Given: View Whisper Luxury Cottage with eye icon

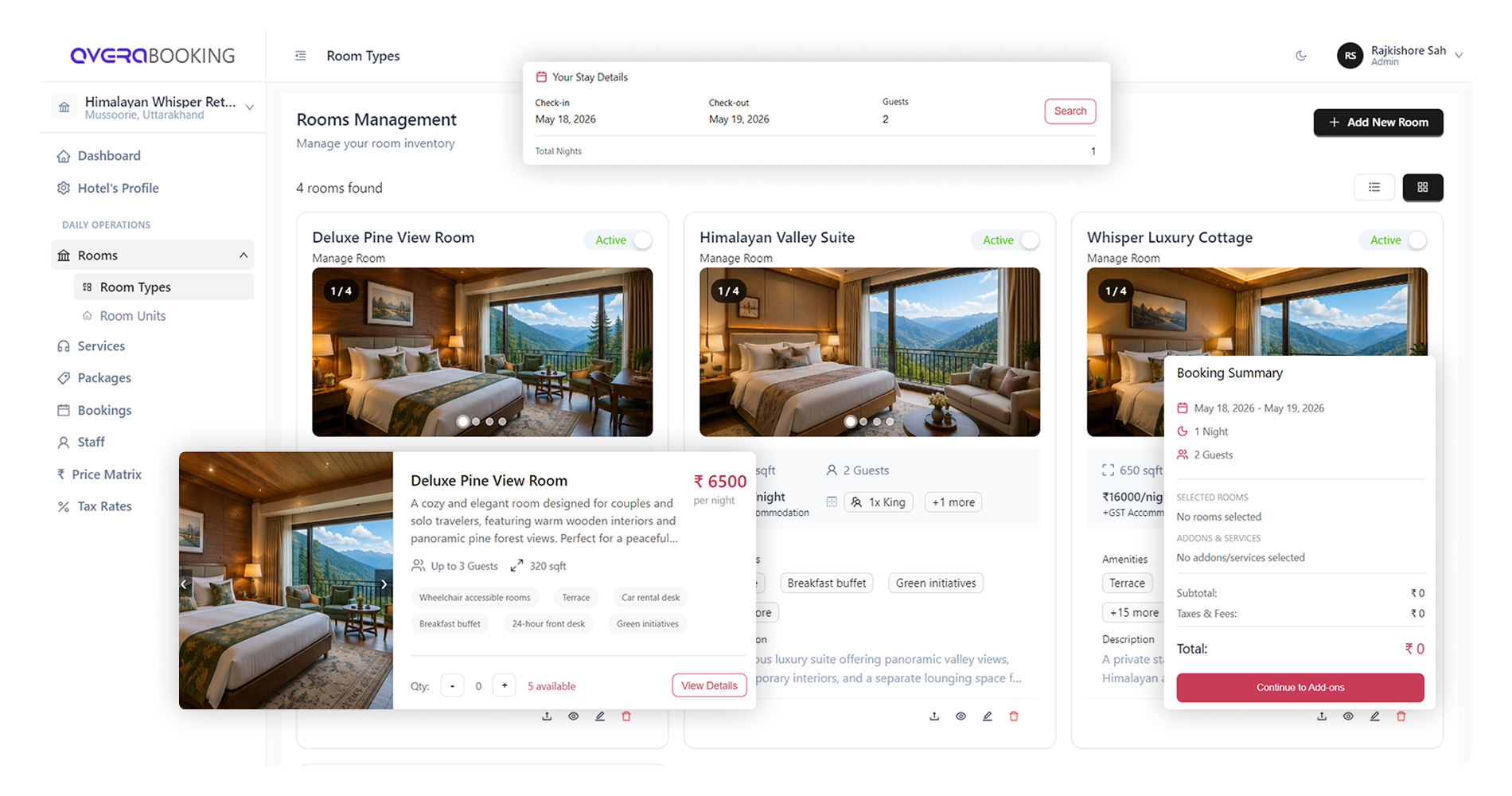Looking at the screenshot, I should click(x=1348, y=716).
